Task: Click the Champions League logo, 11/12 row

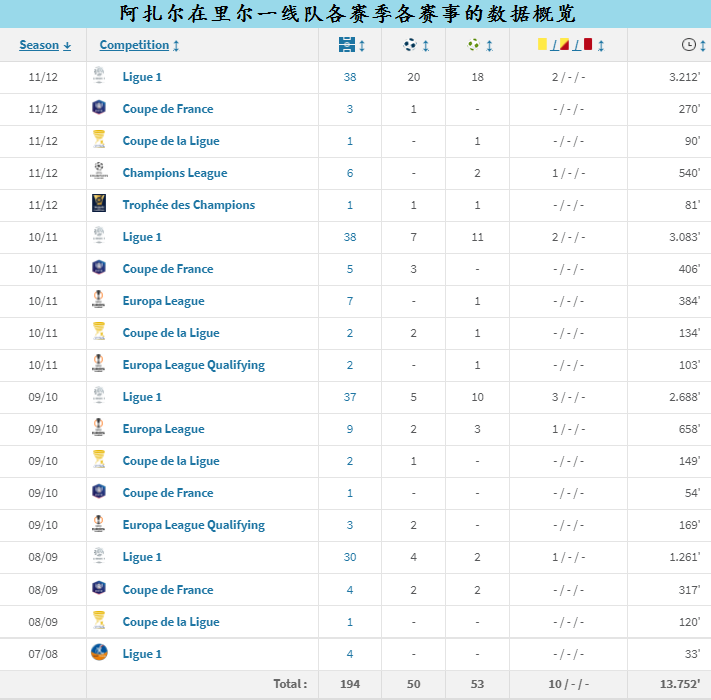Action: [99, 173]
